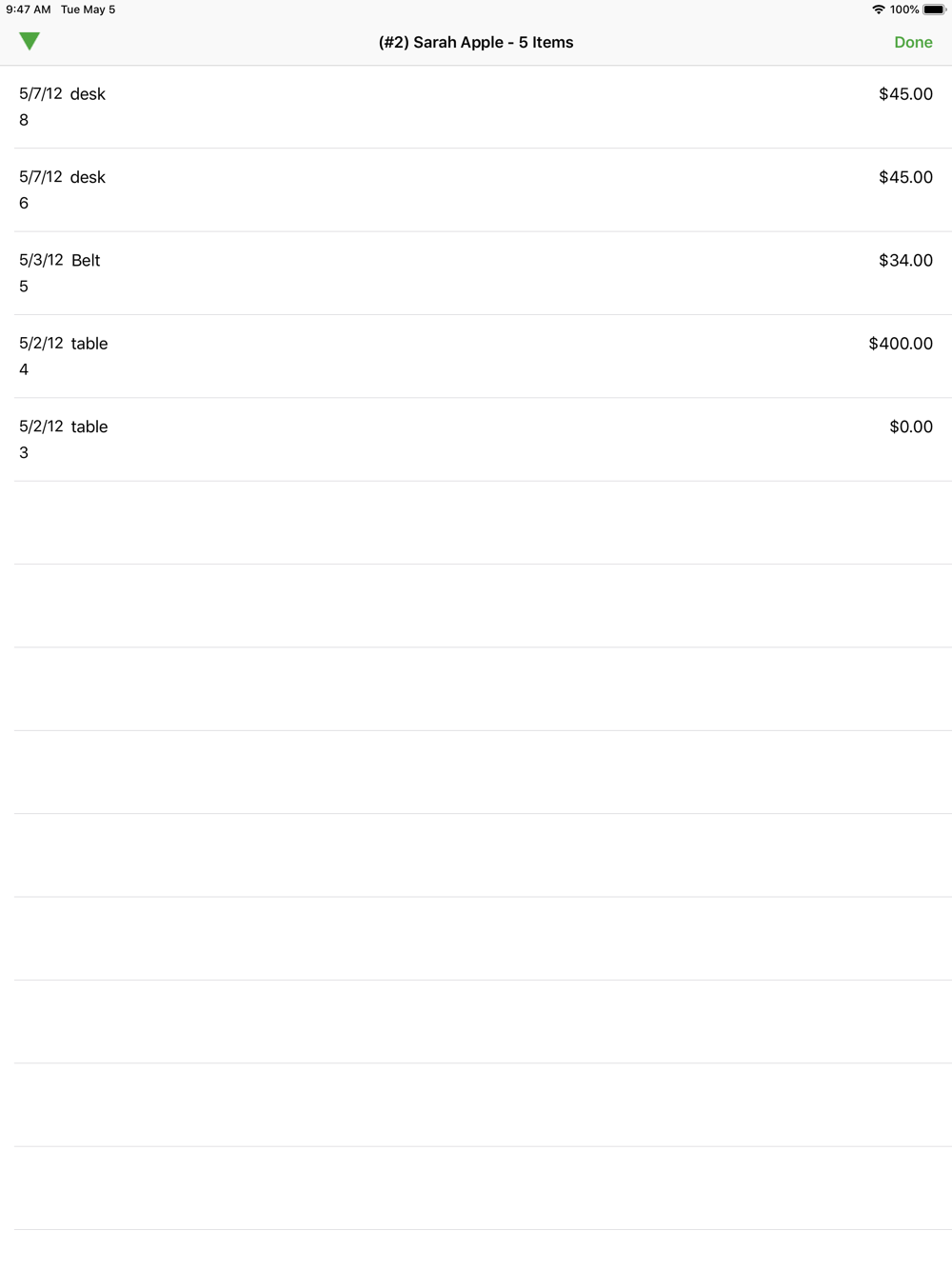This screenshot has width=952, height=1270.
Task: Open the 5/7/12 desk item numbered 8
Action: click(x=476, y=107)
